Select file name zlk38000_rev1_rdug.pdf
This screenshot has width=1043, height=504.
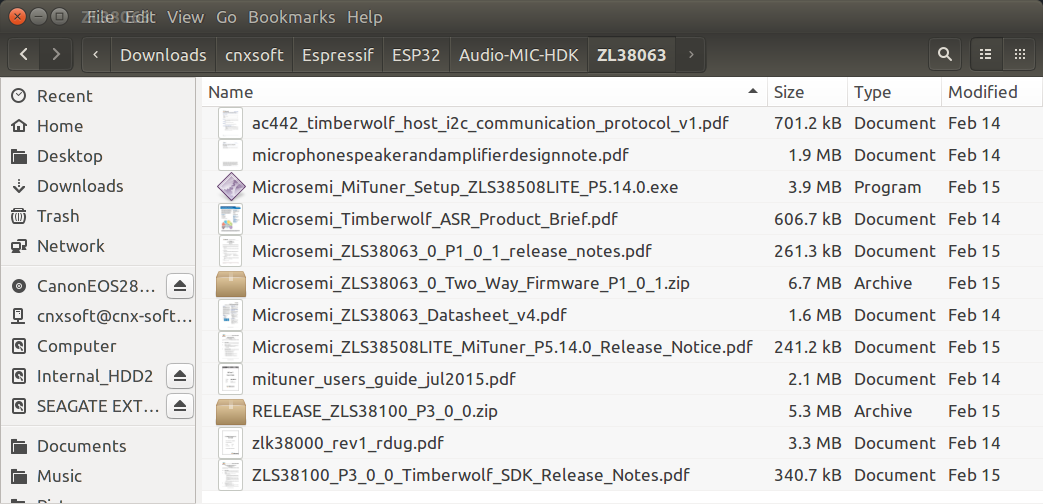348,443
